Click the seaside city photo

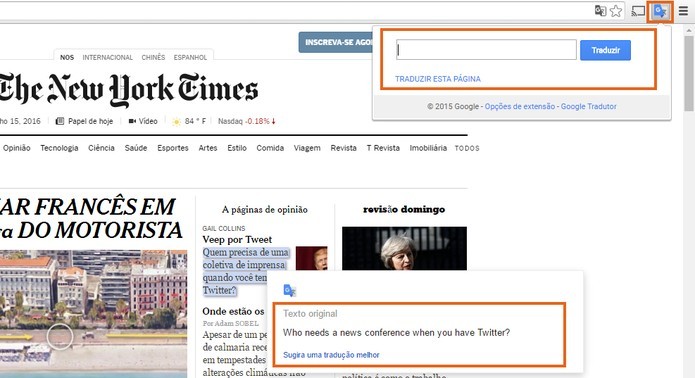pos(94,314)
